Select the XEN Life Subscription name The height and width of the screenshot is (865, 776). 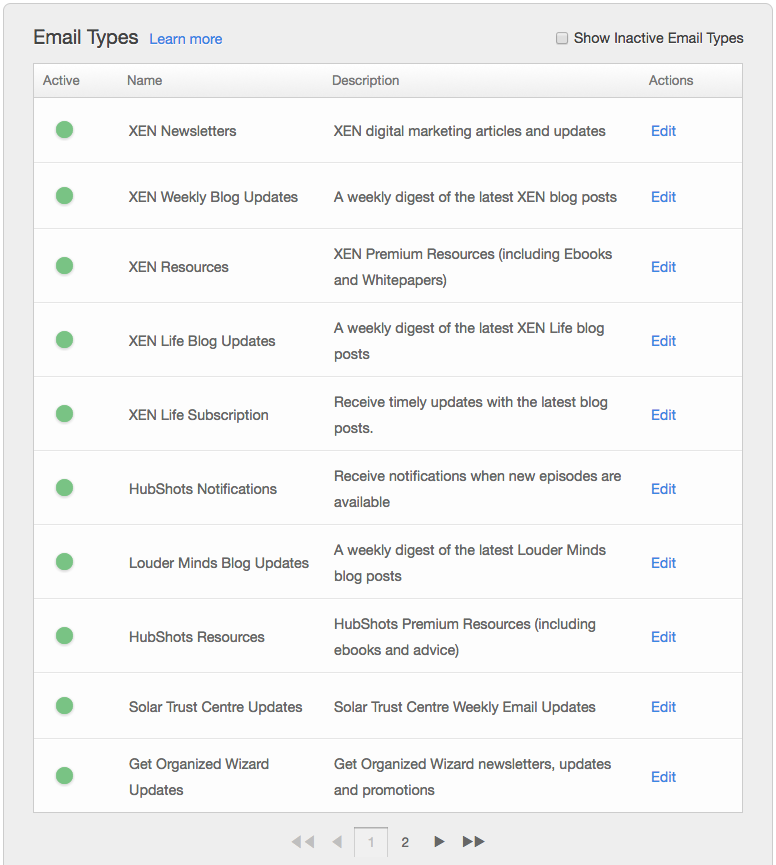pos(199,415)
